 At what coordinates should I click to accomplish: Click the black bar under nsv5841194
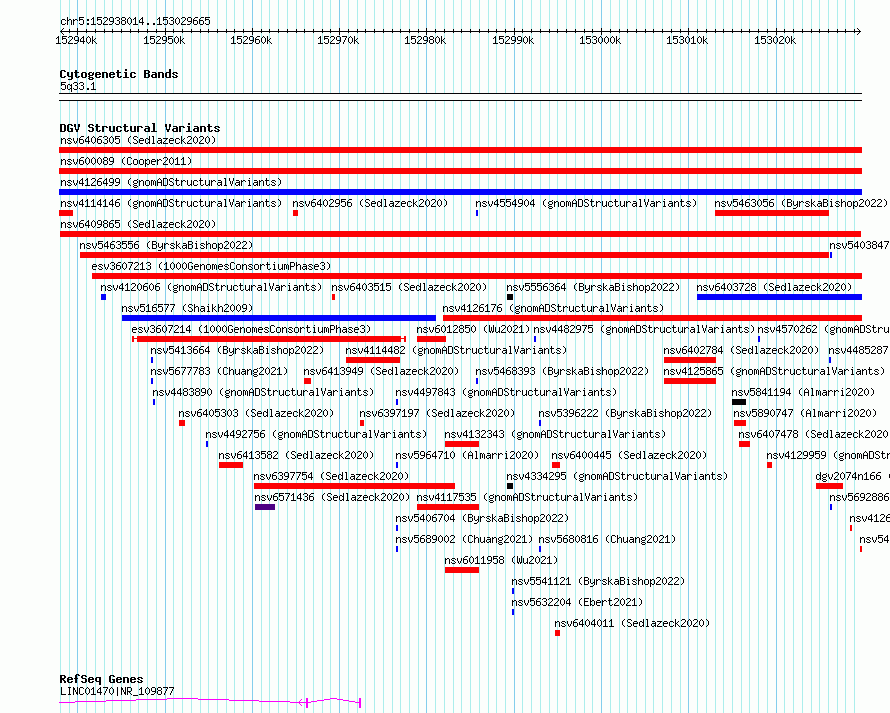739,402
